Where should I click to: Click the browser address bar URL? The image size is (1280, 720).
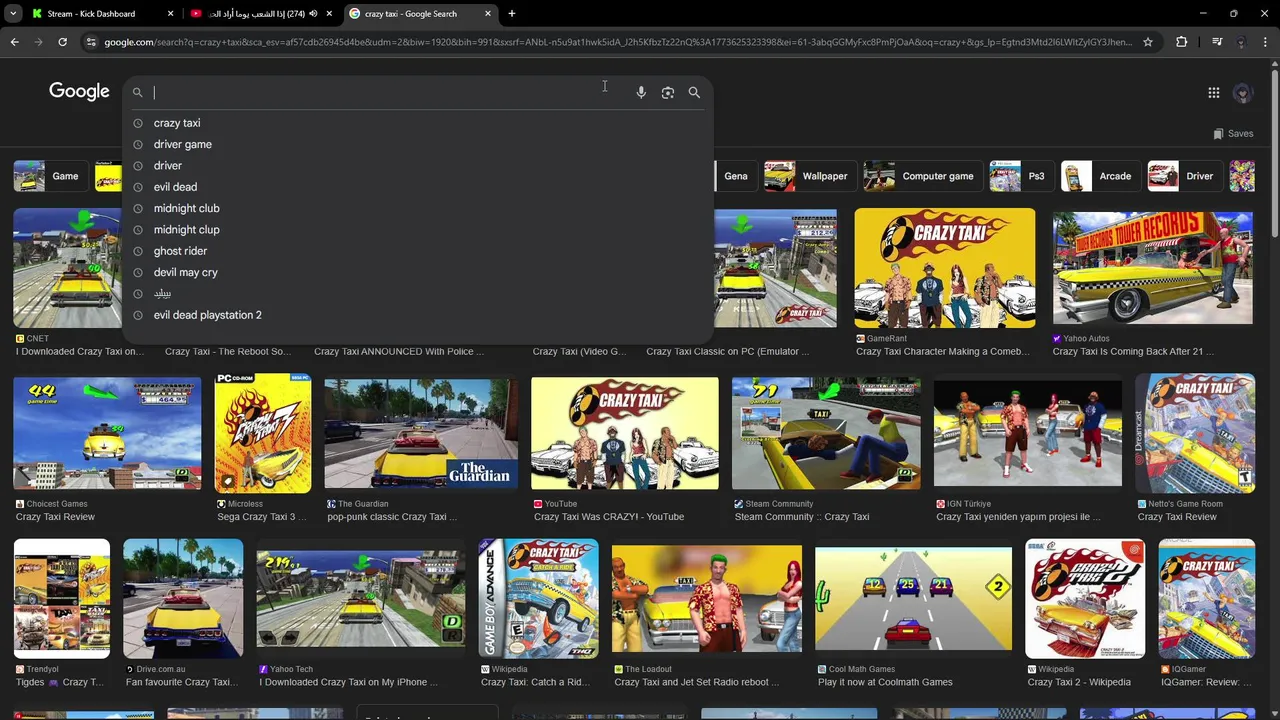tap(618, 42)
